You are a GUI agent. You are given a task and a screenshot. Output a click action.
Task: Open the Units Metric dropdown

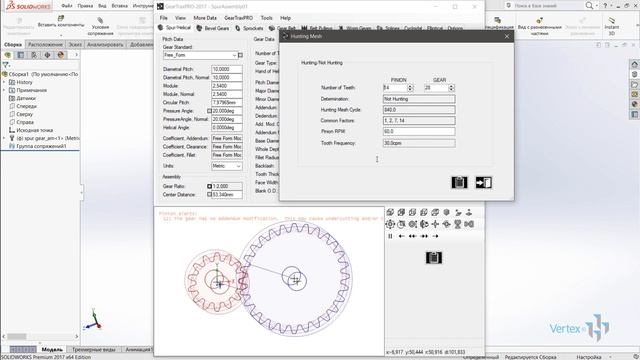coord(227,166)
